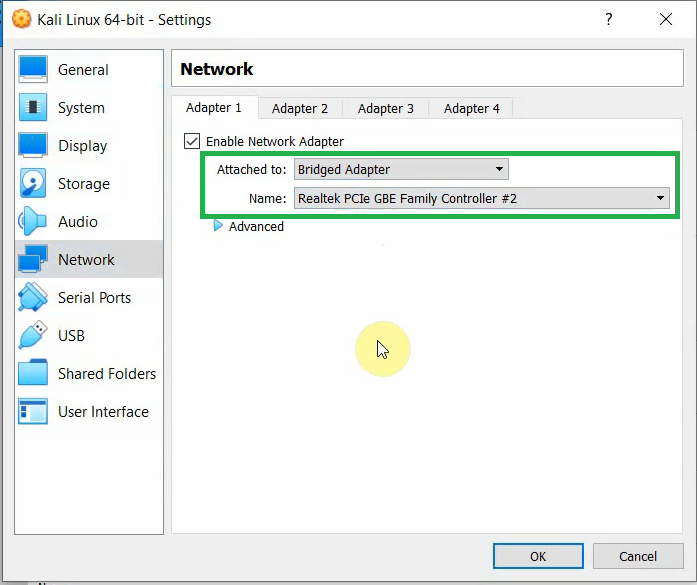Switch to the Adapter 2 tab
This screenshot has width=697, height=585.
[300, 108]
